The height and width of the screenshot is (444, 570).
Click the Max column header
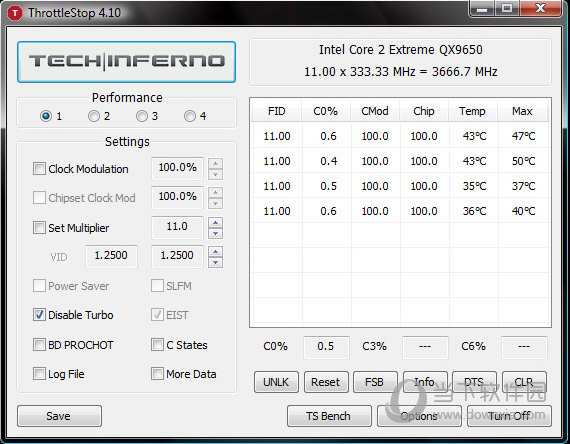pos(522,111)
